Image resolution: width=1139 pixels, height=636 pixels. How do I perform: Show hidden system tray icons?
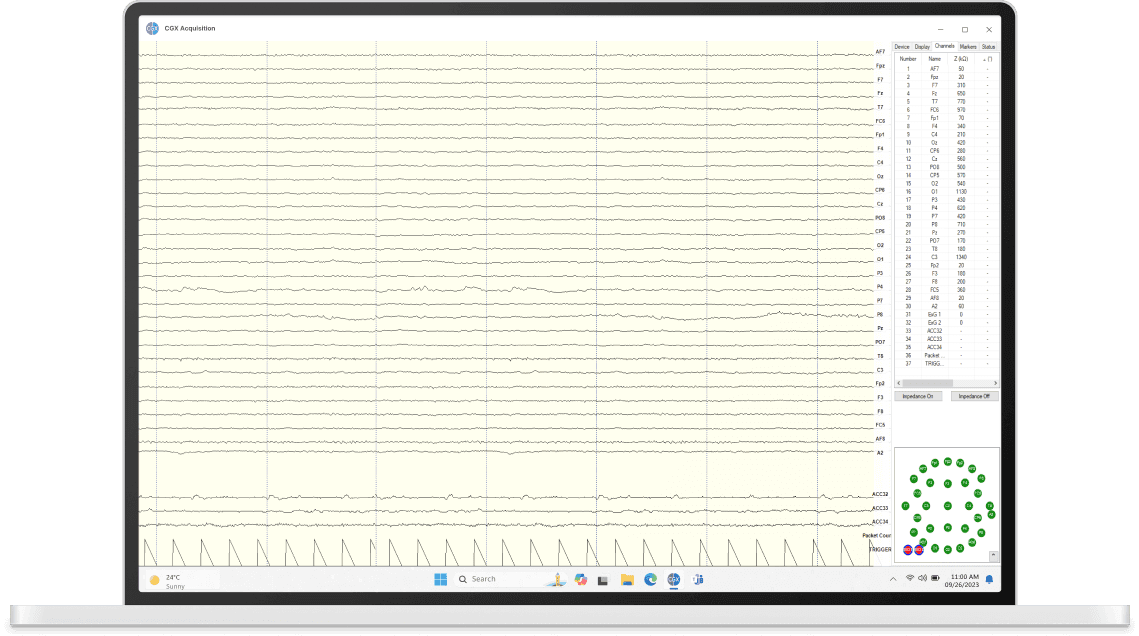[893, 579]
